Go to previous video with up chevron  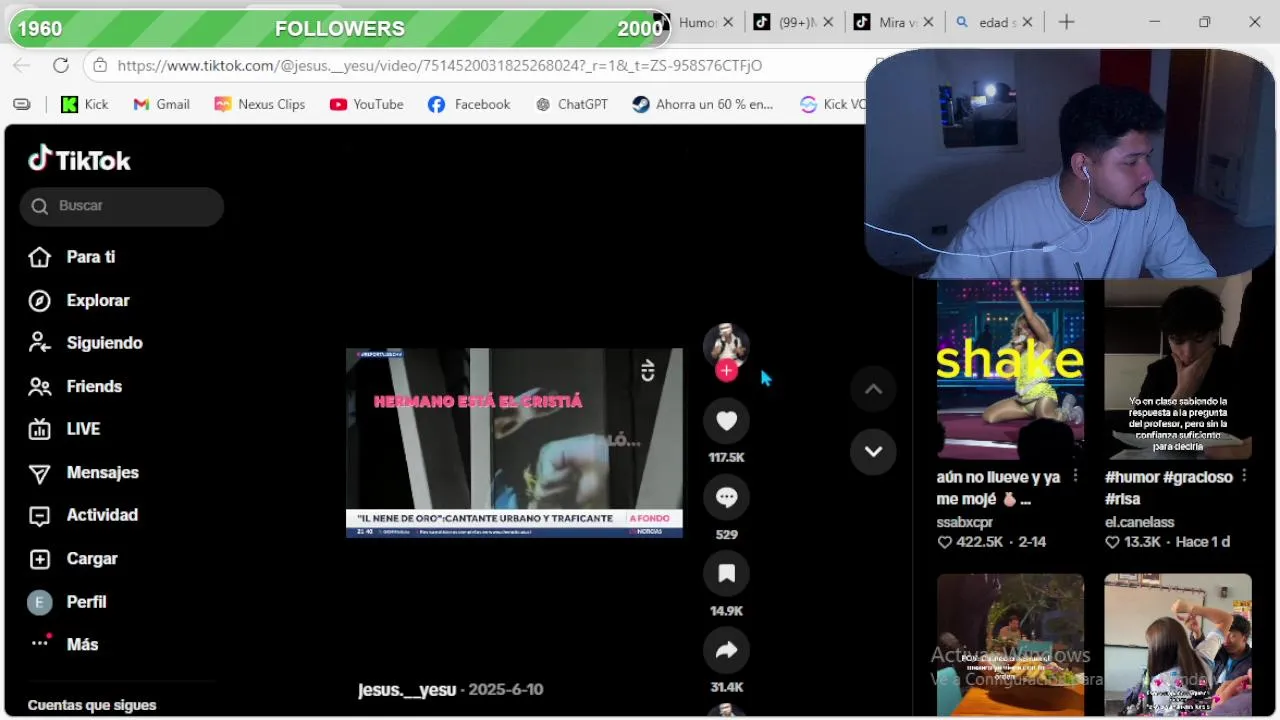click(873, 389)
